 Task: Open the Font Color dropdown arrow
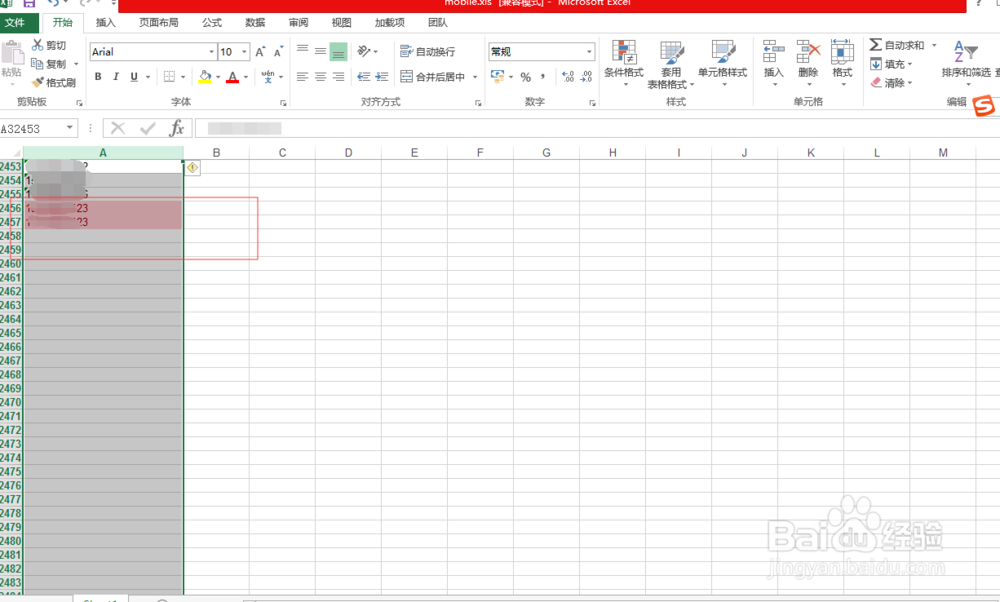(246, 77)
